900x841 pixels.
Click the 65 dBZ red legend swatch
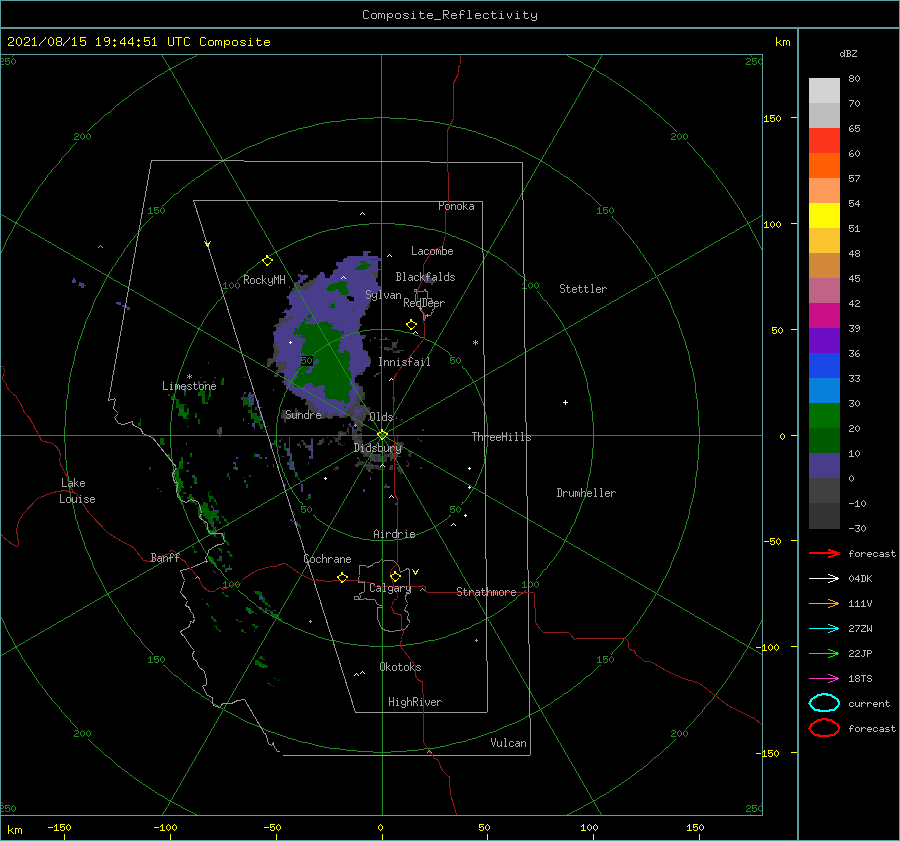click(x=824, y=140)
